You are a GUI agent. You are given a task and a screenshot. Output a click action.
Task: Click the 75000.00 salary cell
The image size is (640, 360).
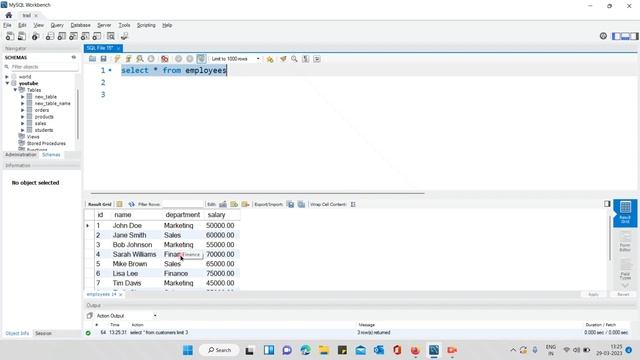220,273
